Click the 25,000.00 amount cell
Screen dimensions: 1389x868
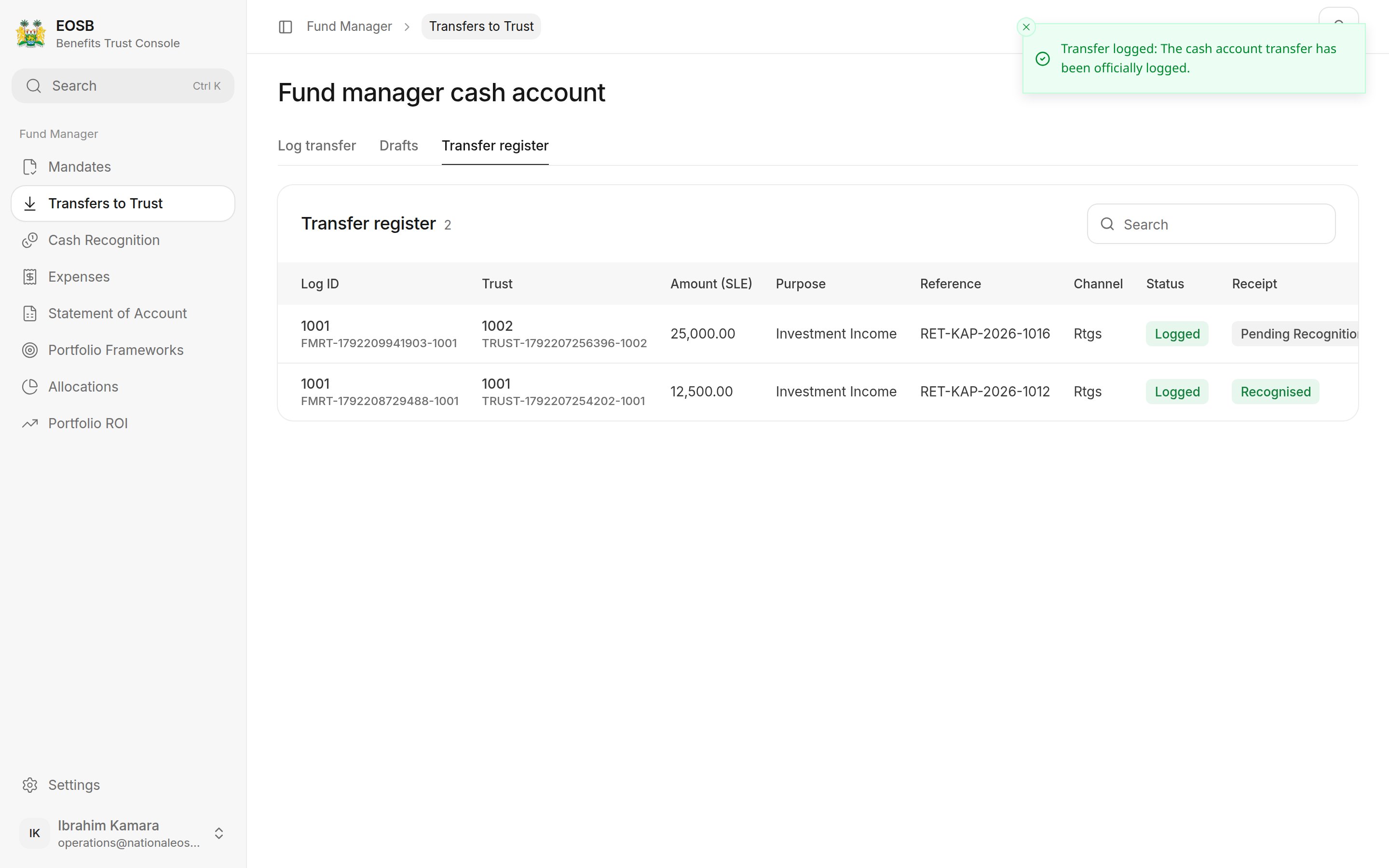703,334
